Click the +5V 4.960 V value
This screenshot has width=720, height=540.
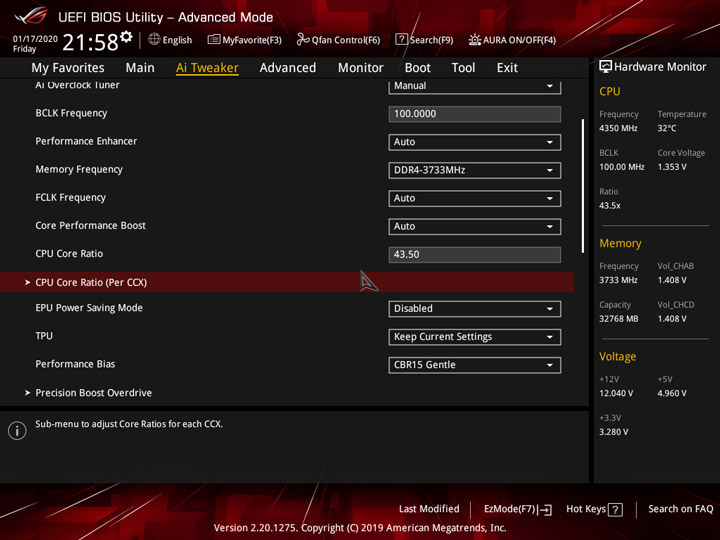[672, 394]
